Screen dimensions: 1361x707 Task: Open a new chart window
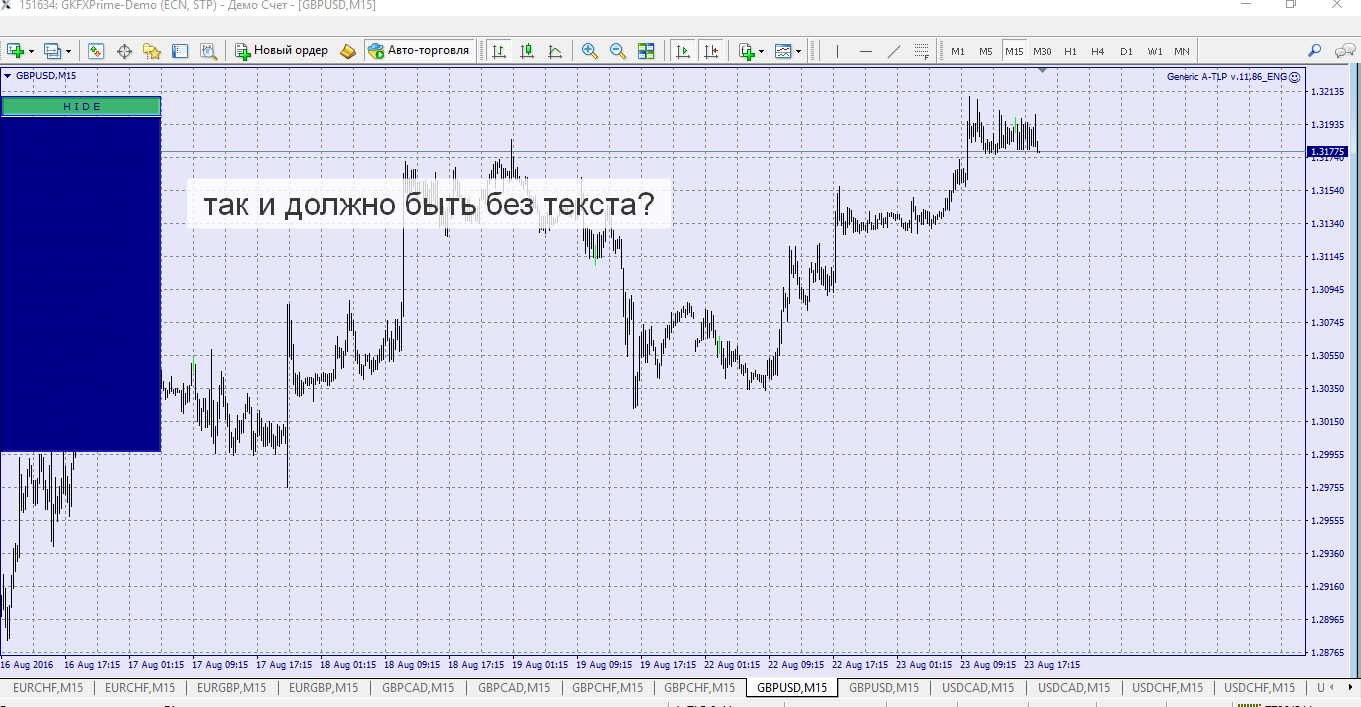(x=15, y=50)
